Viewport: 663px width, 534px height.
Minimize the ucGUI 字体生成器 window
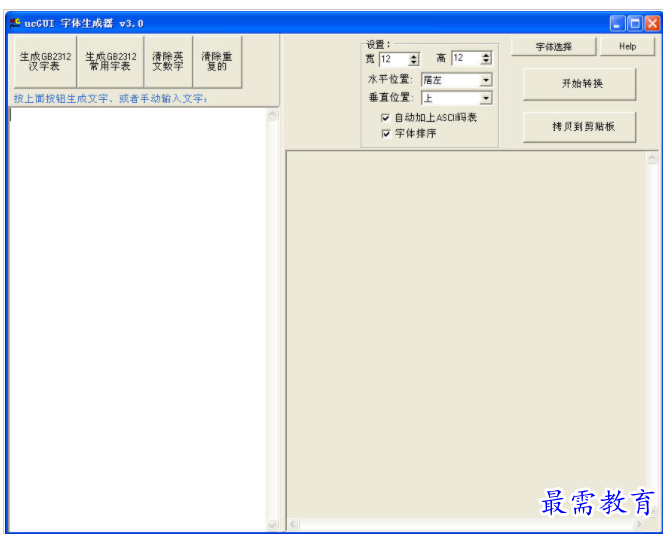click(x=617, y=23)
